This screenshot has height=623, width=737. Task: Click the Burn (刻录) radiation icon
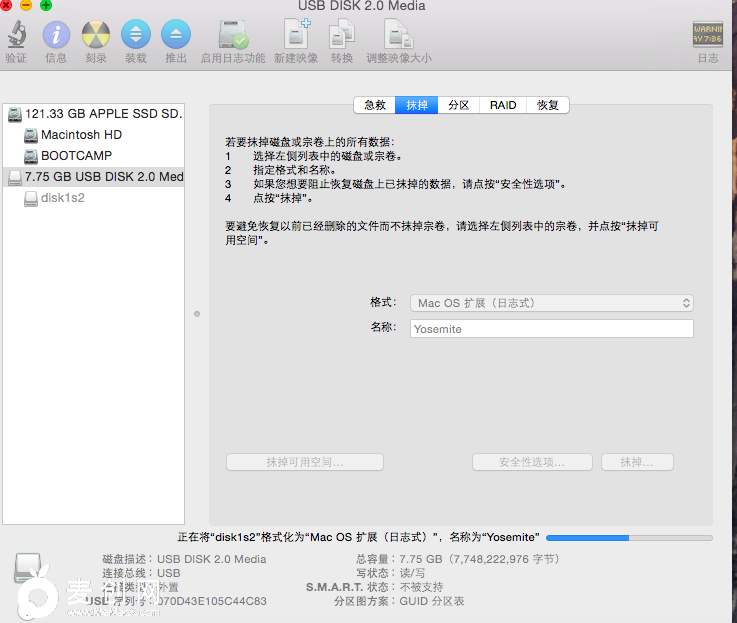click(96, 34)
